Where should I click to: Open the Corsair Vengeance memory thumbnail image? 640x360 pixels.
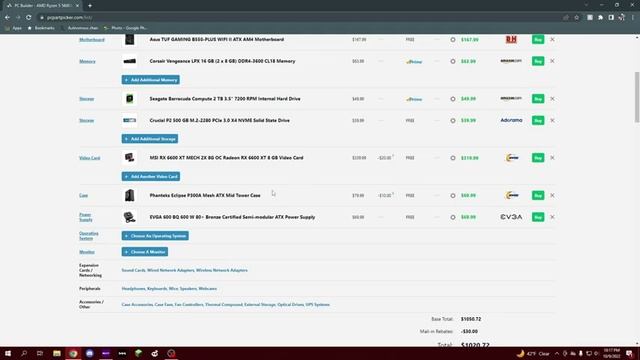click(129, 61)
